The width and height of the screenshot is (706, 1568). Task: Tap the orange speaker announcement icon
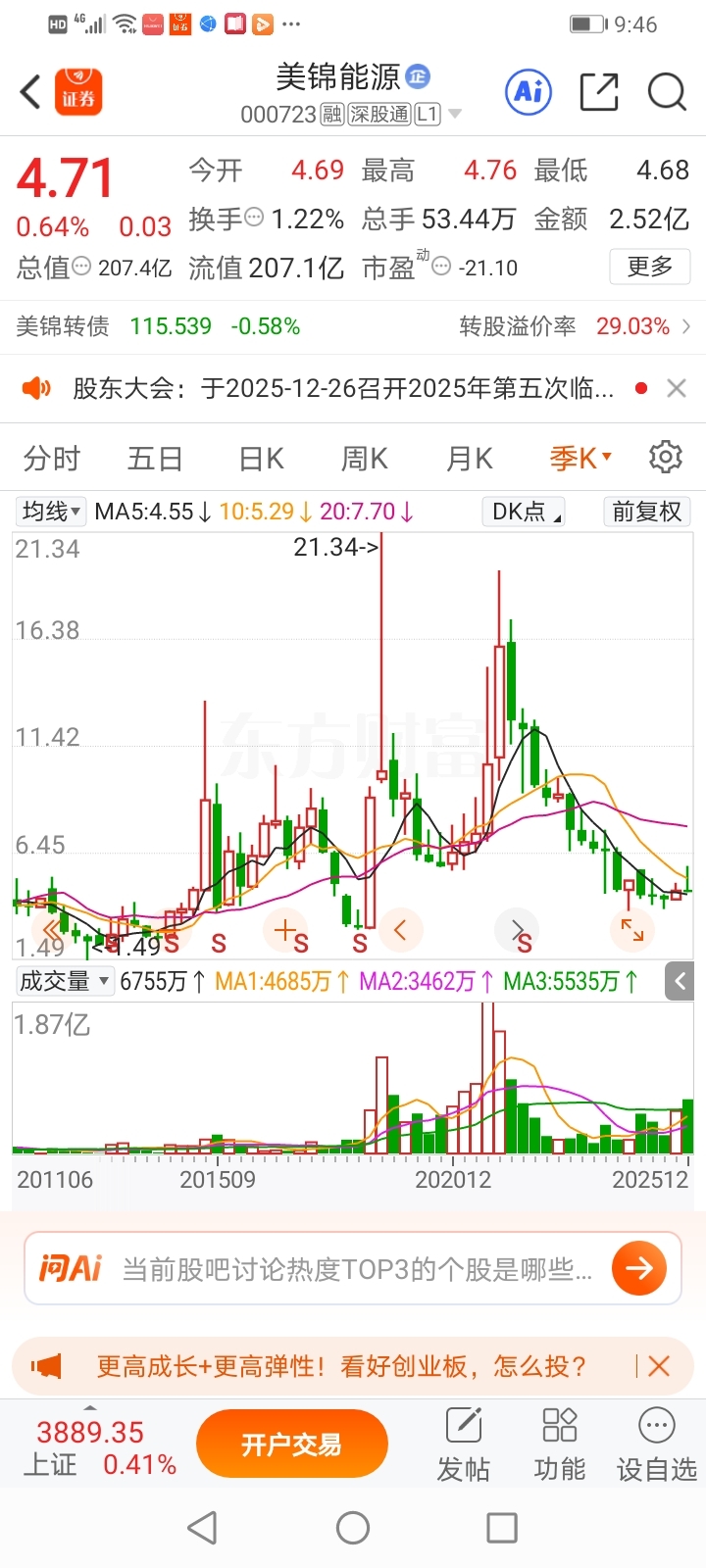[x=36, y=389]
